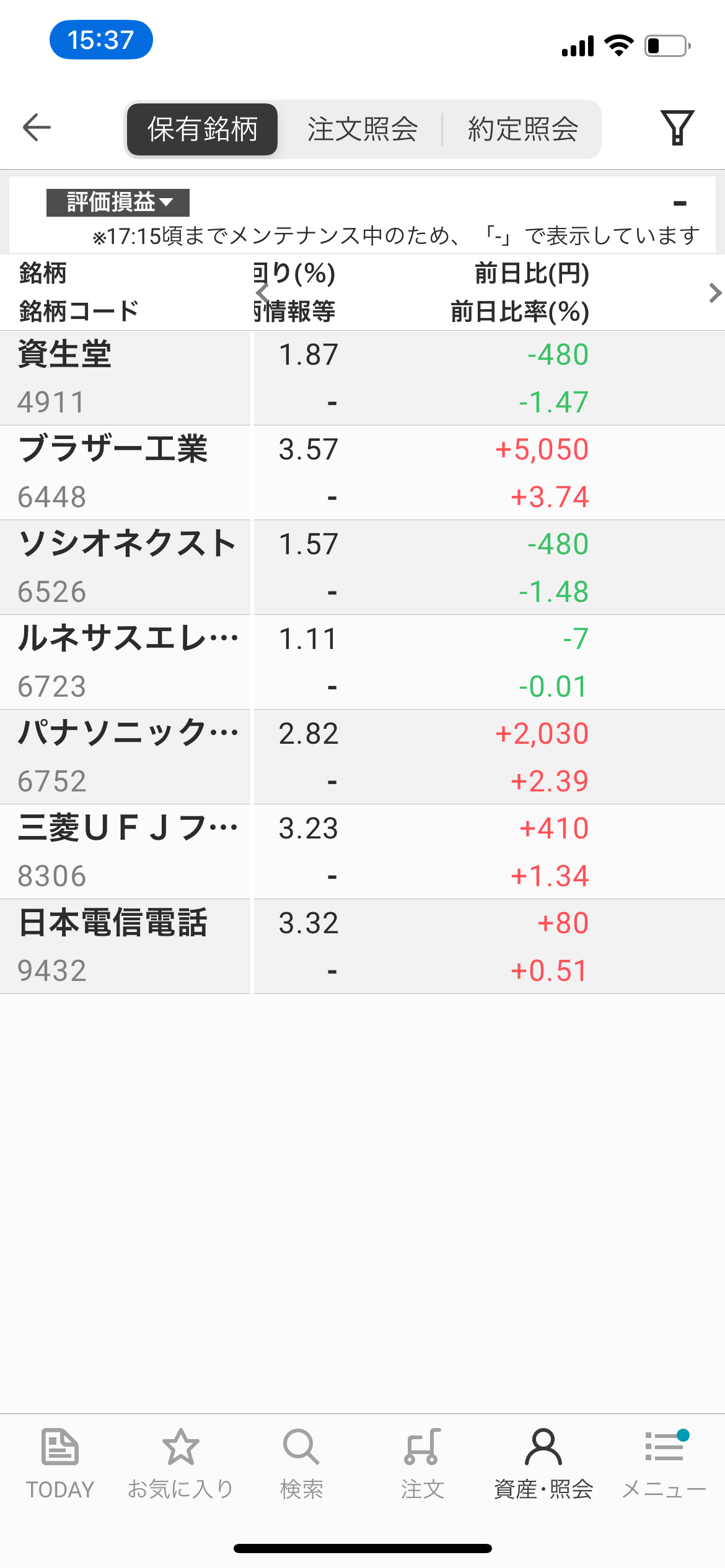
Task: Open 資生堂 4911 stock row
Action: click(x=362, y=378)
